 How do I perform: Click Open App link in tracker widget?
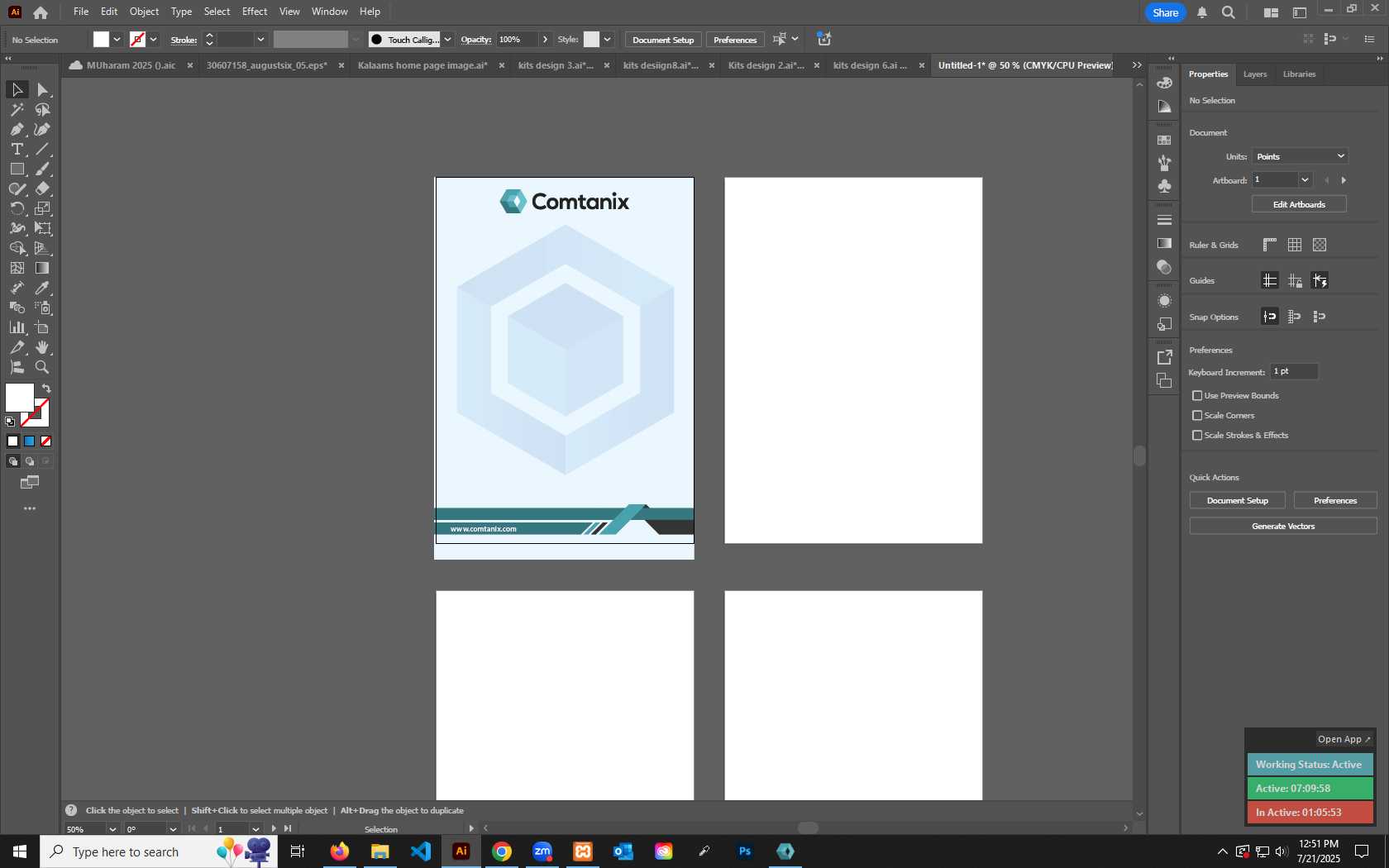(x=1344, y=739)
